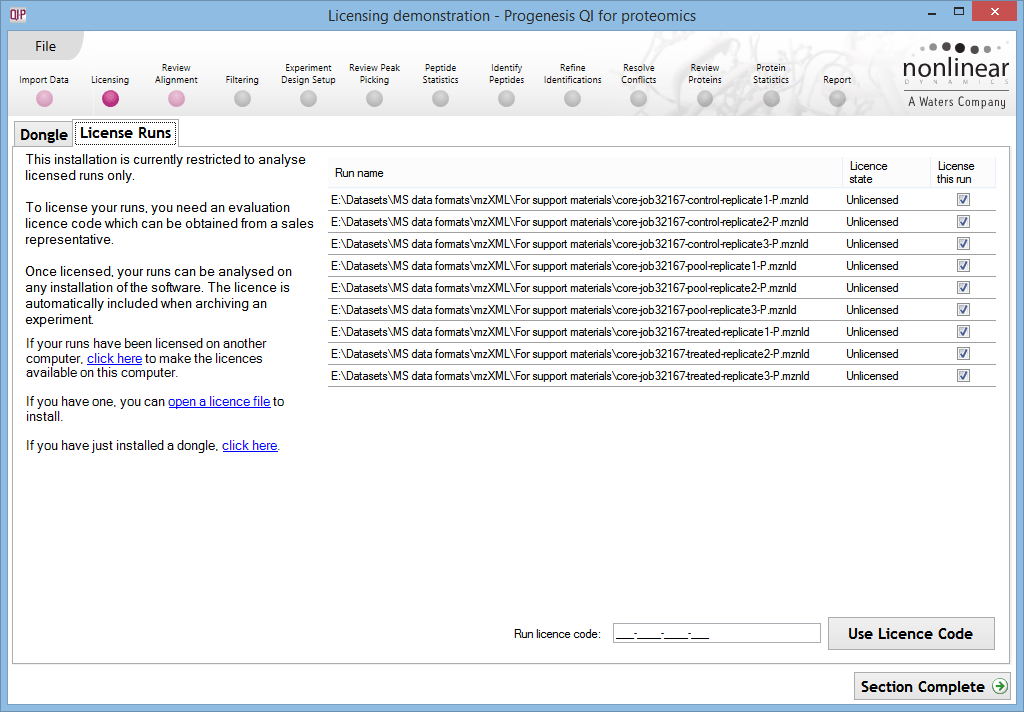Select the control-replicate3-P.mznld run name
The image size is (1024, 712).
[x=570, y=244]
